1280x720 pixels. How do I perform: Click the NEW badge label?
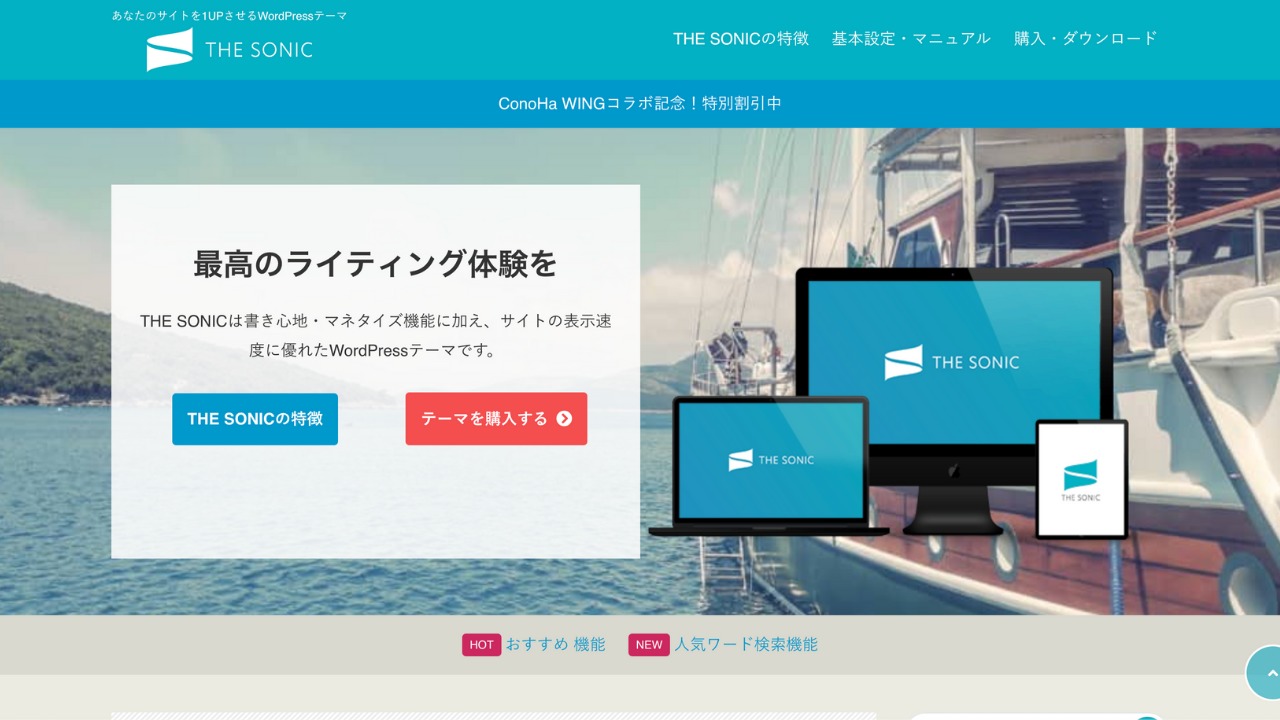(649, 645)
